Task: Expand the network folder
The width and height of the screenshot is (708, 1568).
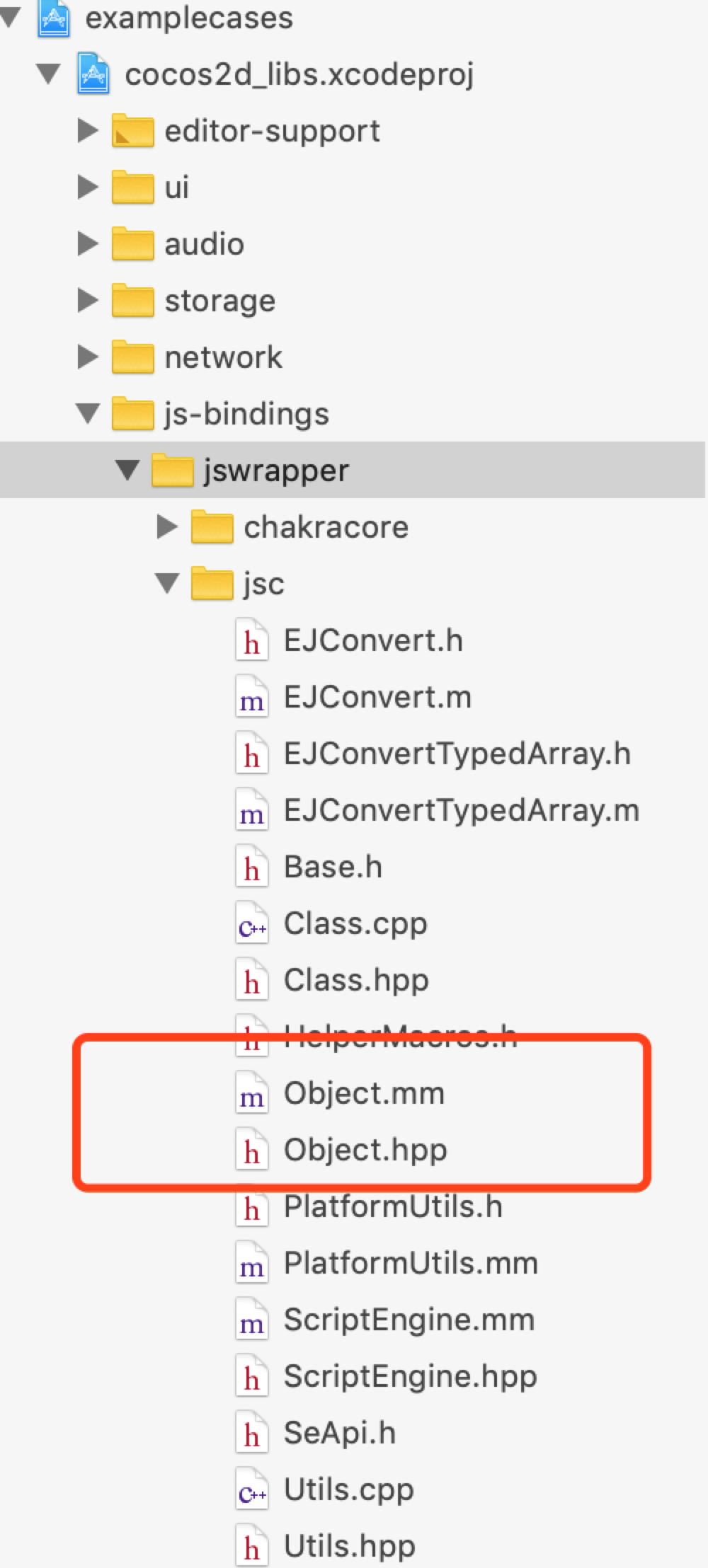Action: click(88, 357)
